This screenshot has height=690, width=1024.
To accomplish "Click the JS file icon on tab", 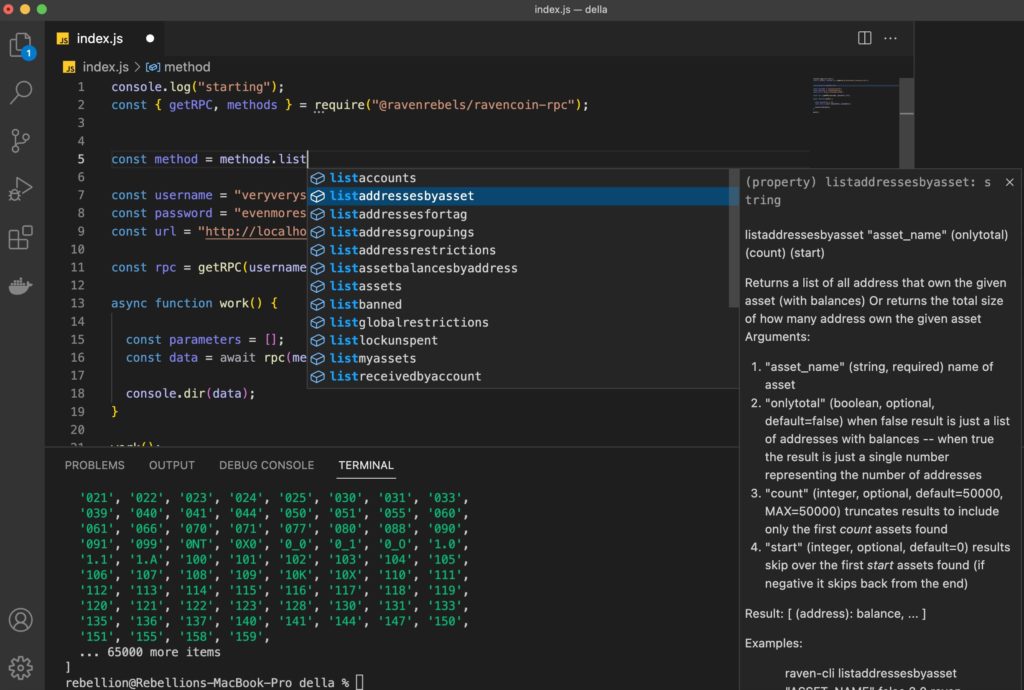I will click(63, 39).
